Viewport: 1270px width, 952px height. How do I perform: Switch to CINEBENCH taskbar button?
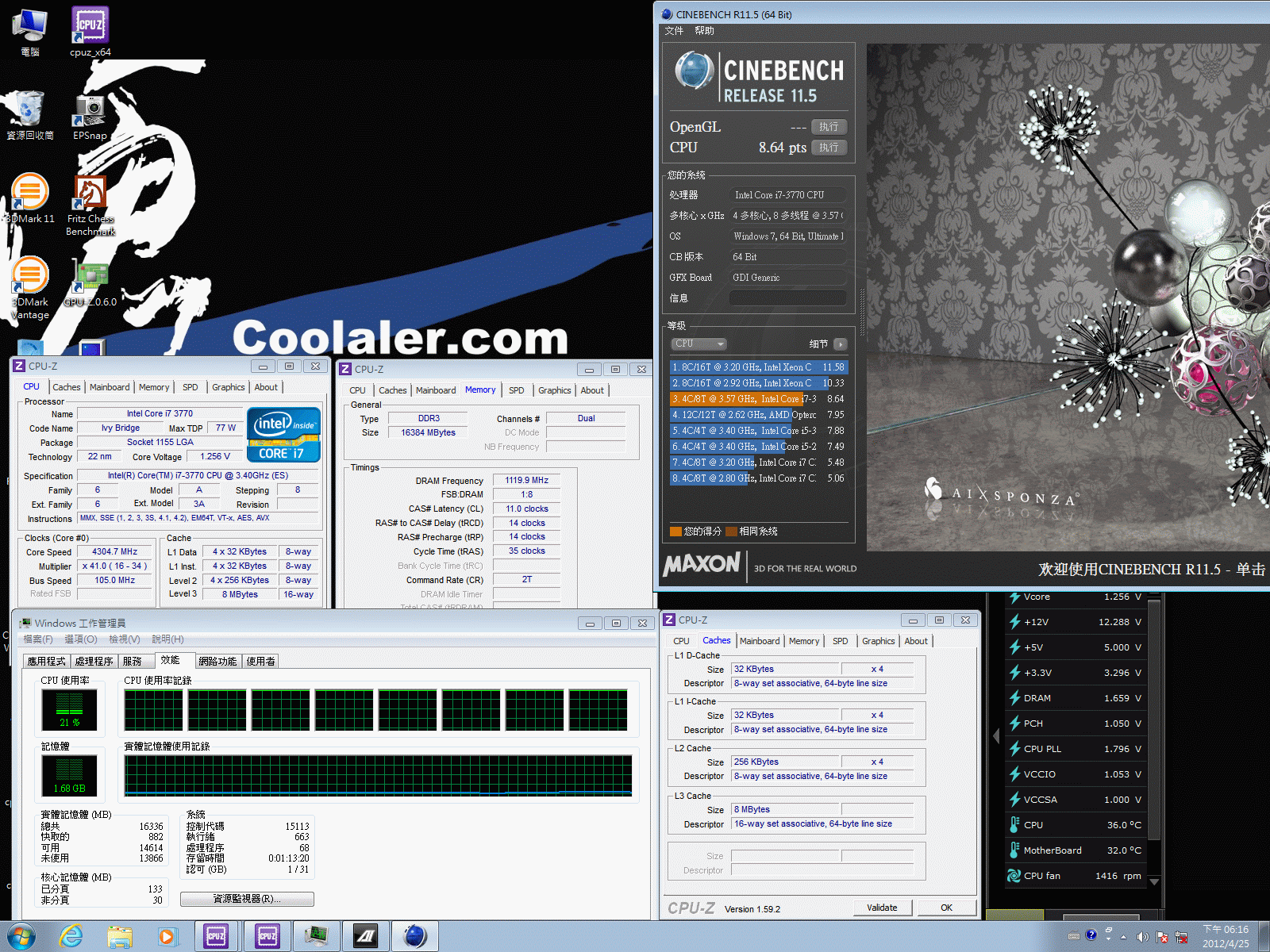[415, 936]
